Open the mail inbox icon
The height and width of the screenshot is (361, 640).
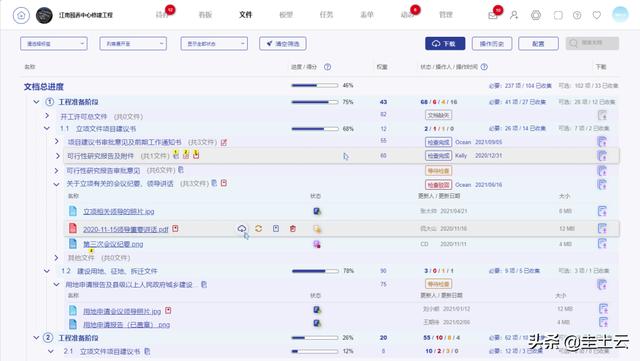pos(493,16)
